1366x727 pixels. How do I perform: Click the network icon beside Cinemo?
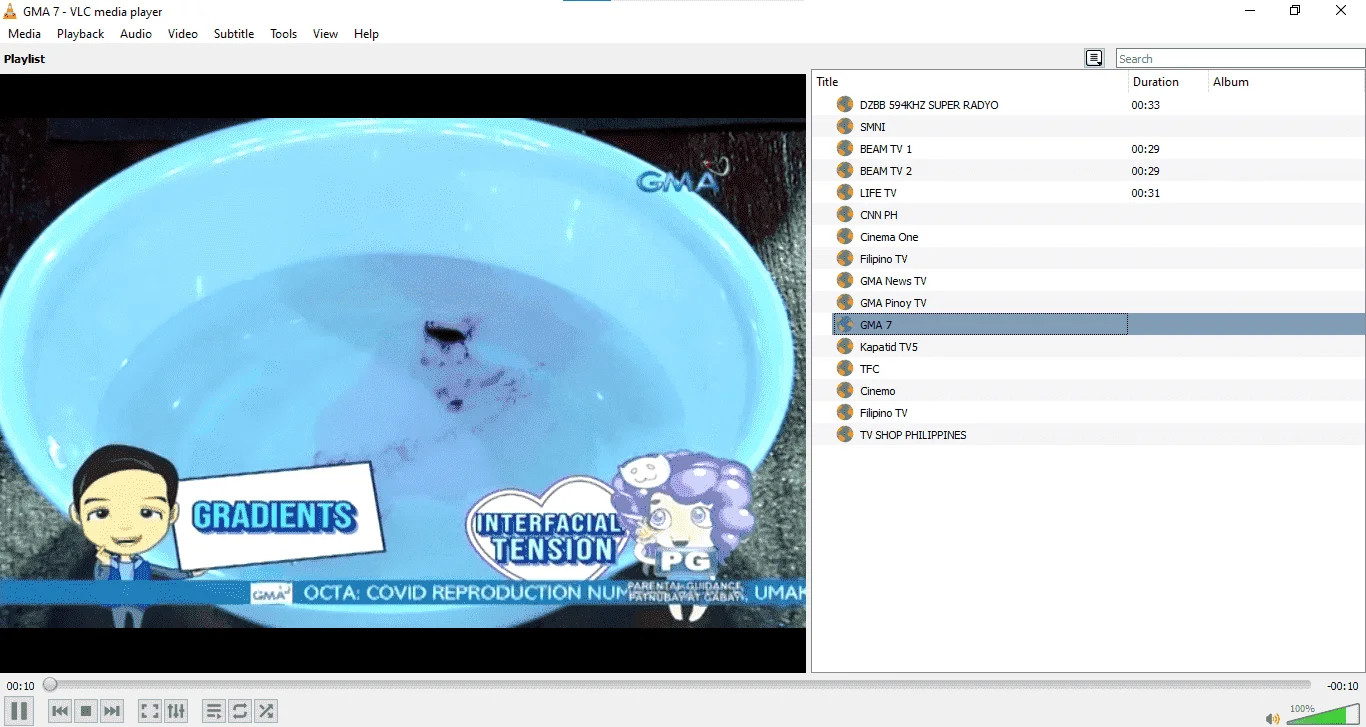(x=845, y=391)
